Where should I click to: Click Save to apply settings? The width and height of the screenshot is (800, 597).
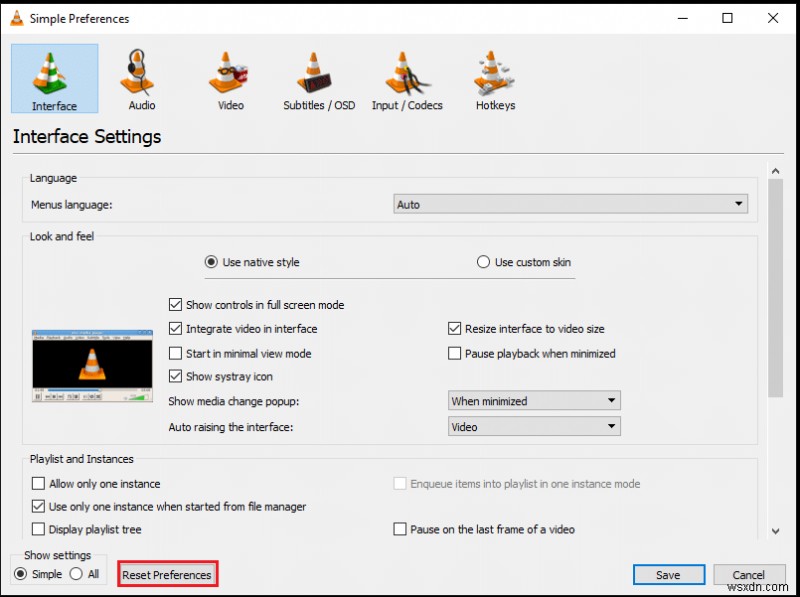point(668,574)
